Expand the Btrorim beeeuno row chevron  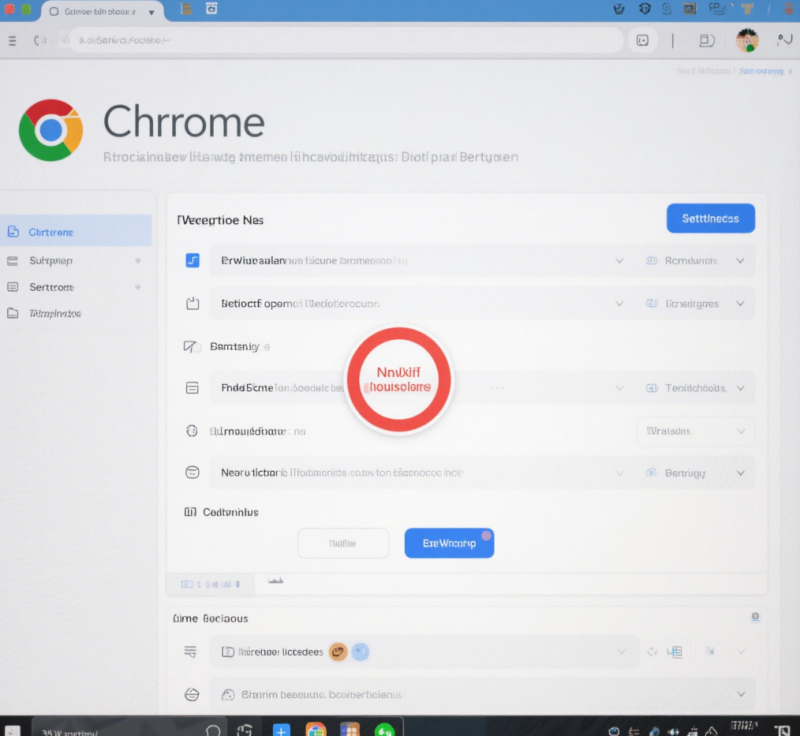(x=741, y=694)
